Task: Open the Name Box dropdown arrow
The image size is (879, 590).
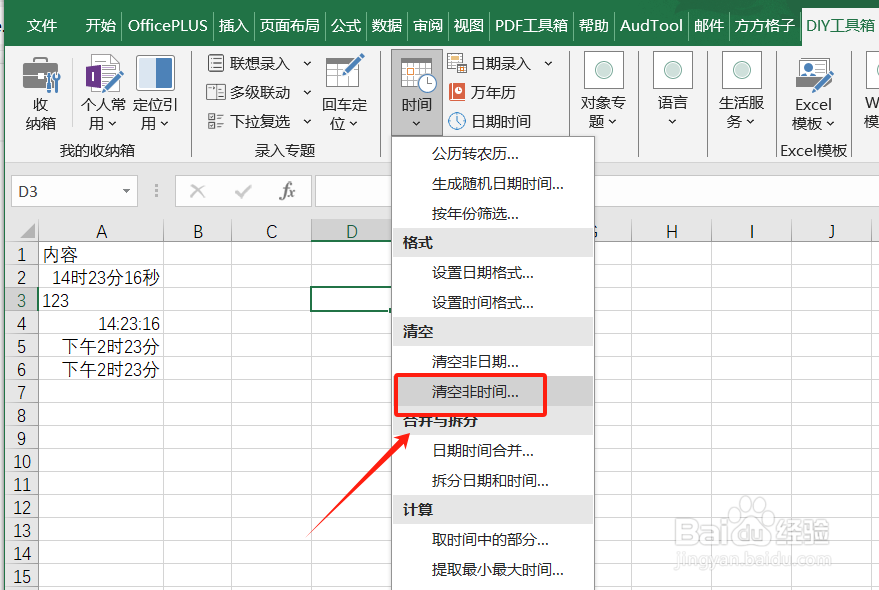Action: point(127,191)
